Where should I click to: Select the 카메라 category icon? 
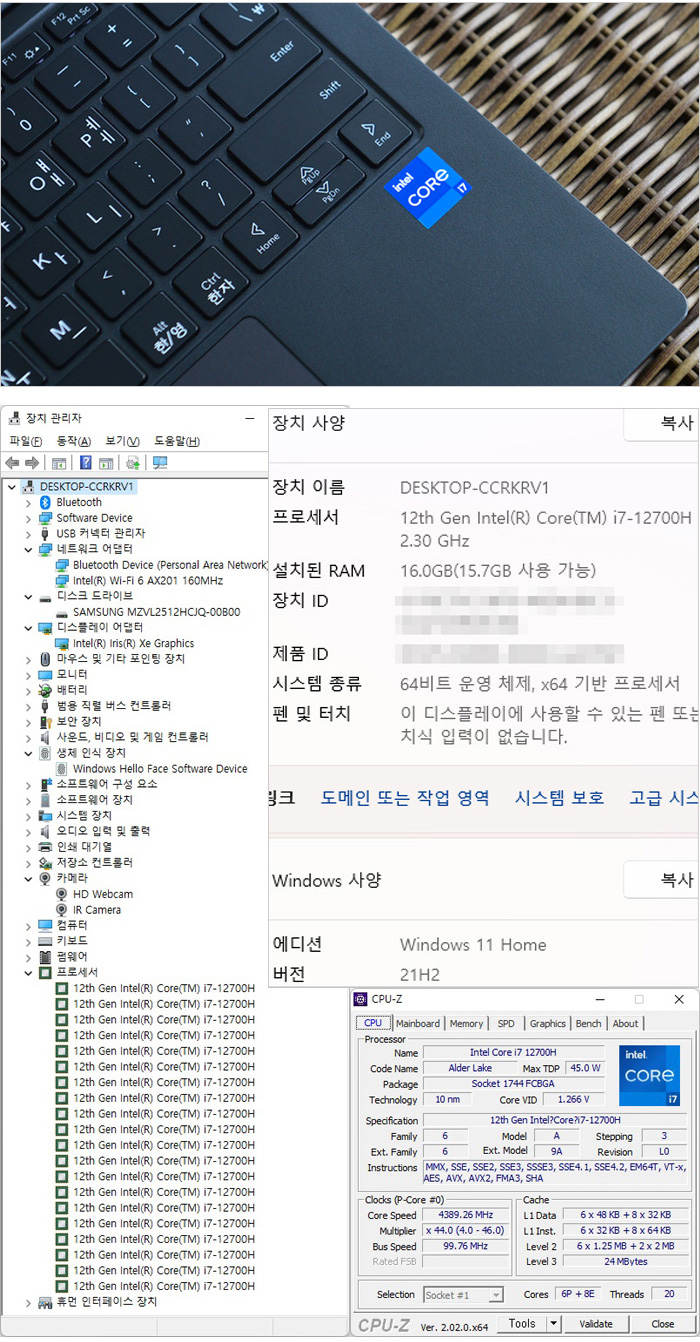(45, 878)
